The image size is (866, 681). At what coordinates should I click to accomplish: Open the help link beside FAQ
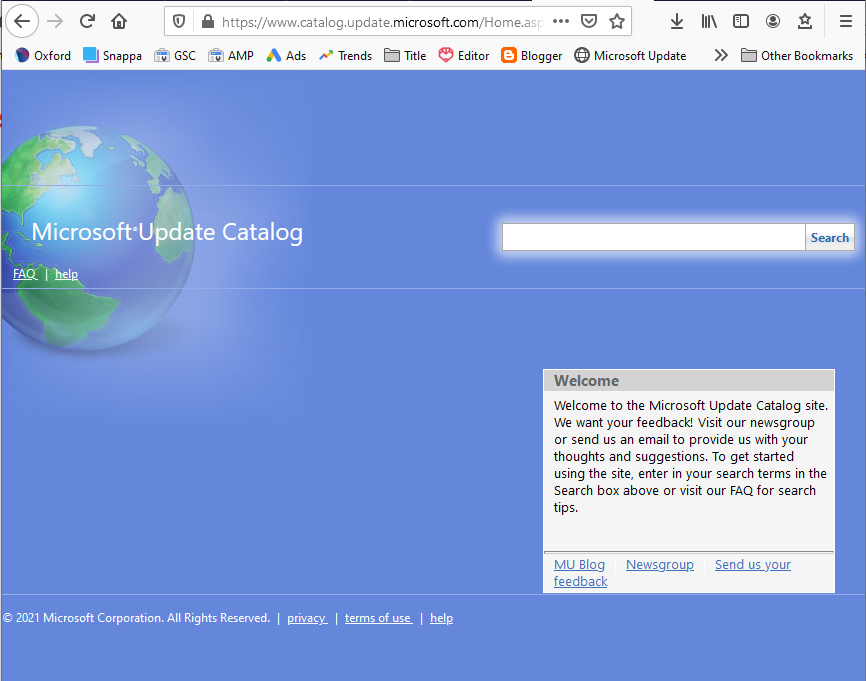coord(66,274)
